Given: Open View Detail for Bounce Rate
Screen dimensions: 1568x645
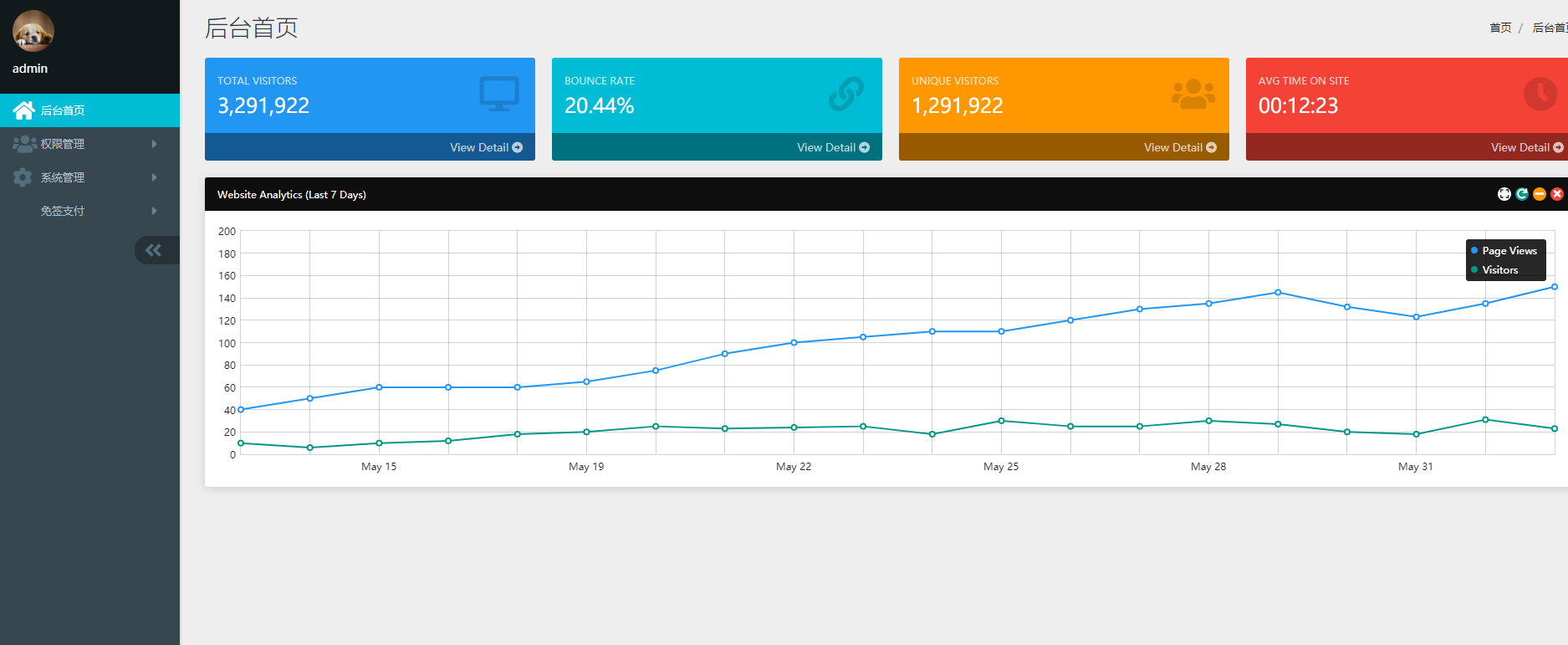Looking at the screenshot, I should coord(833,147).
